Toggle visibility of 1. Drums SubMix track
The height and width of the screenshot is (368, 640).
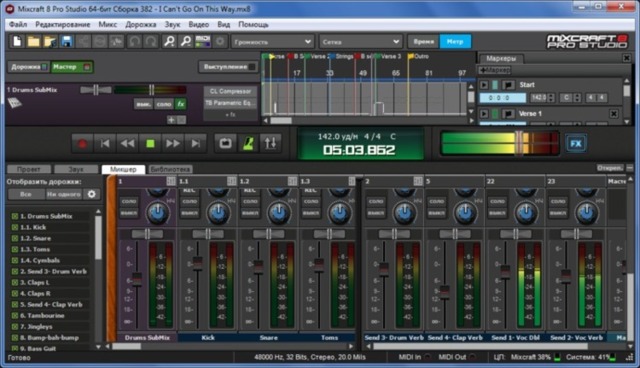point(15,216)
